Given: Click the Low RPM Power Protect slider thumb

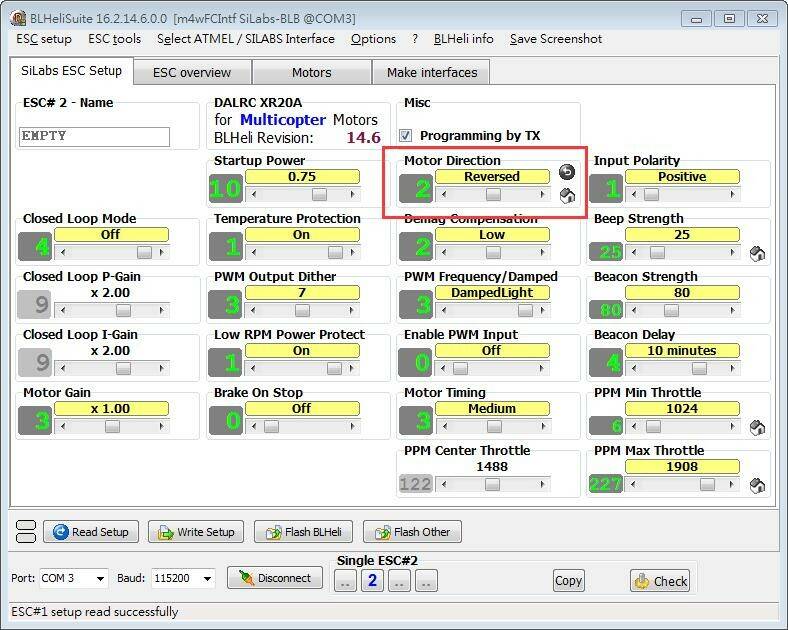Looking at the screenshot, I should 334,368.
